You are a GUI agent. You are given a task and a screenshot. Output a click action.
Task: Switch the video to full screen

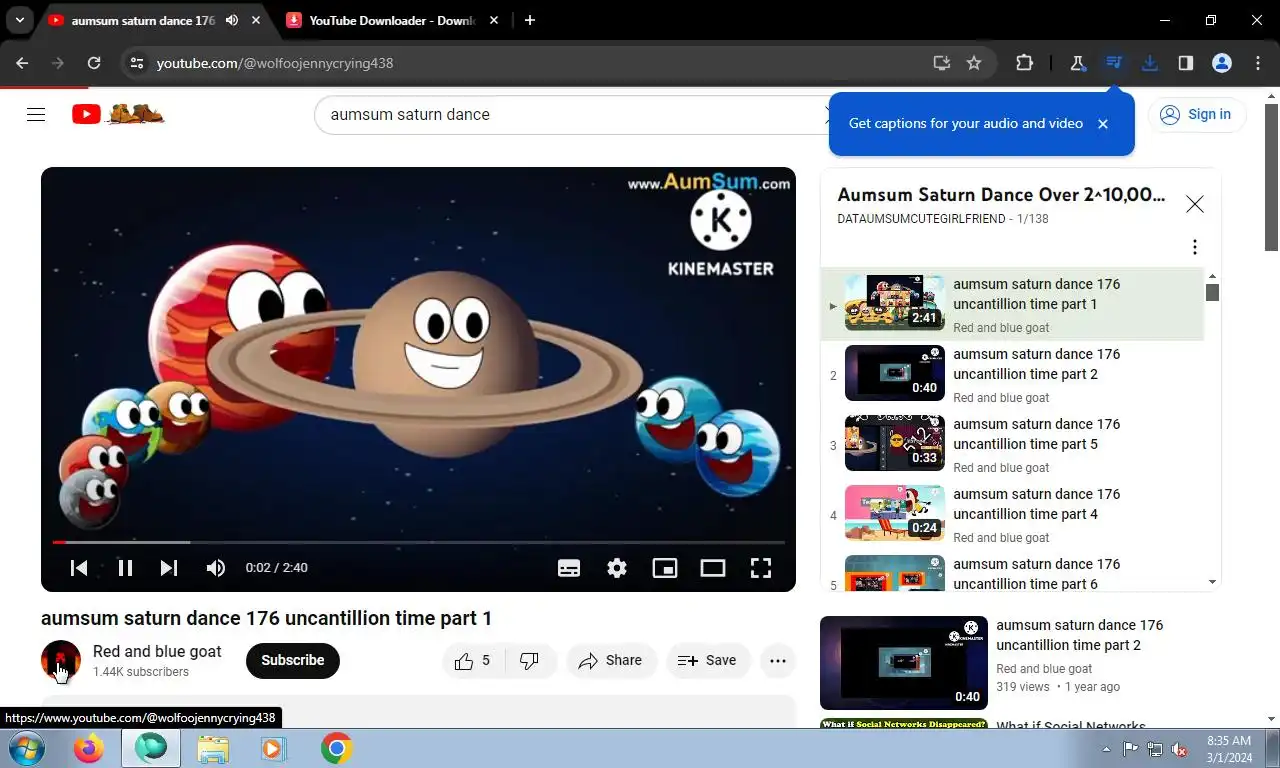click(761, 568)
